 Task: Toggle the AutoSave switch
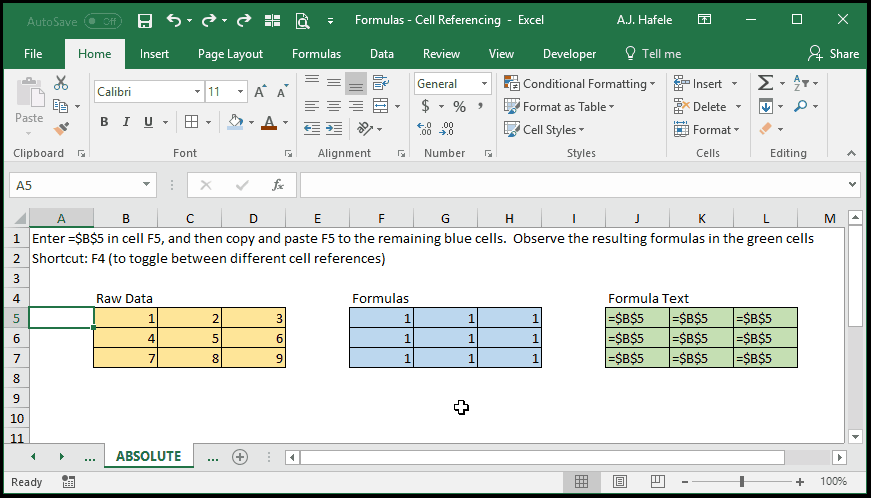pyautogui.click(x=103, y=22)
